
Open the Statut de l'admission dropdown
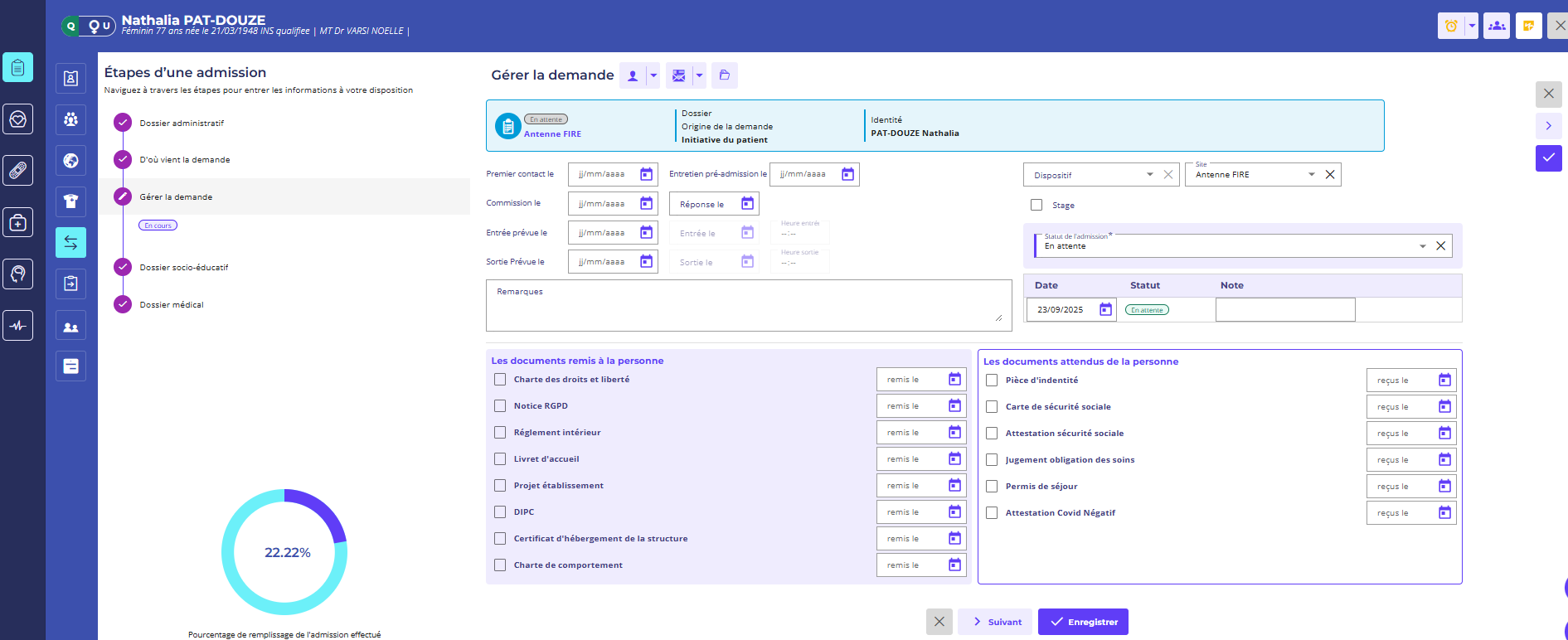pos(1422,246)
